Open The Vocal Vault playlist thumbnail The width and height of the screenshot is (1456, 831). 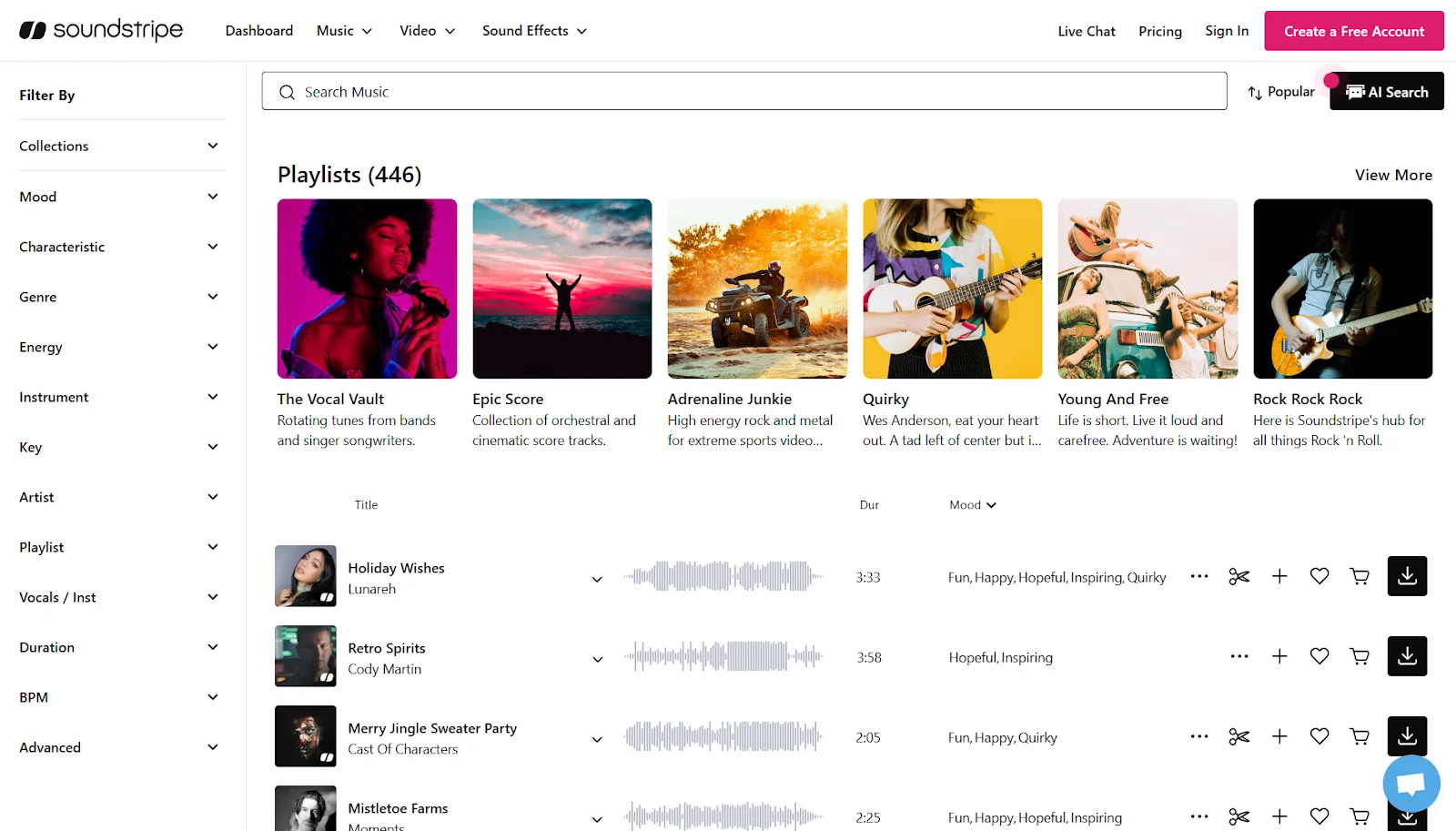(367, 289)
